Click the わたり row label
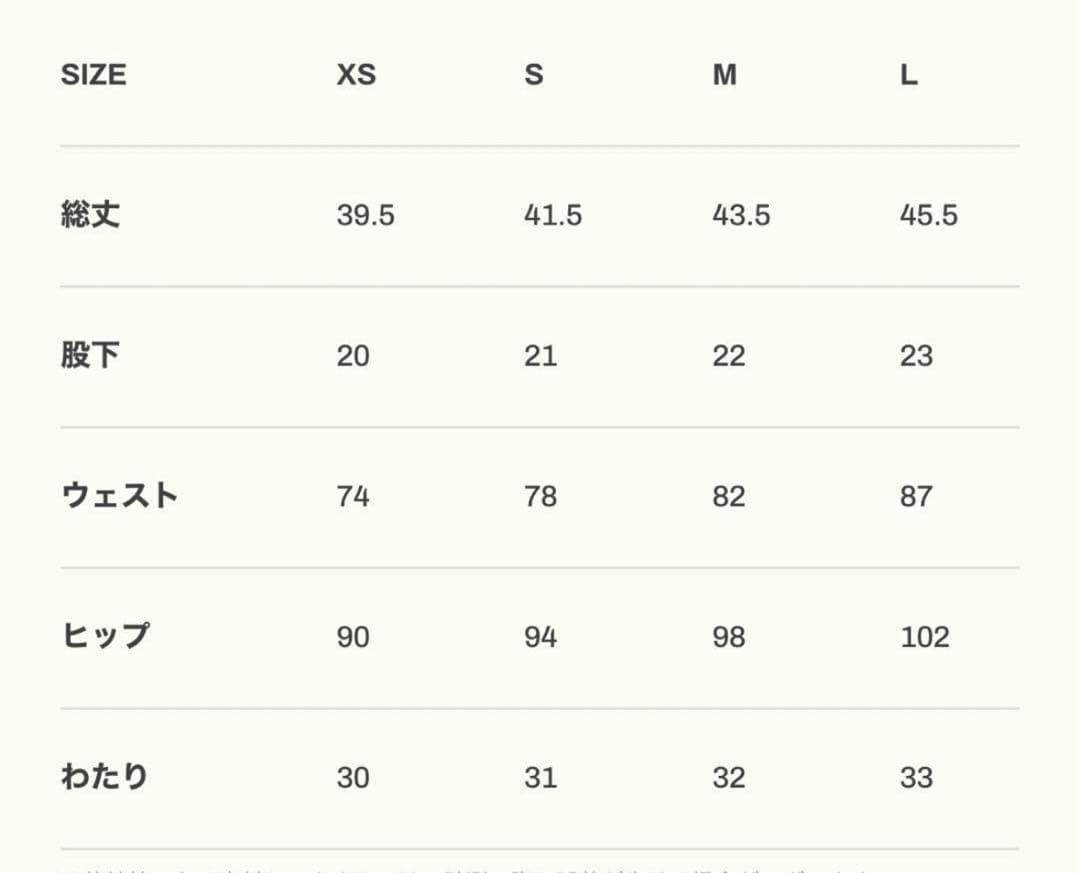Screen dimensions: 1080x873 [104, 777]
